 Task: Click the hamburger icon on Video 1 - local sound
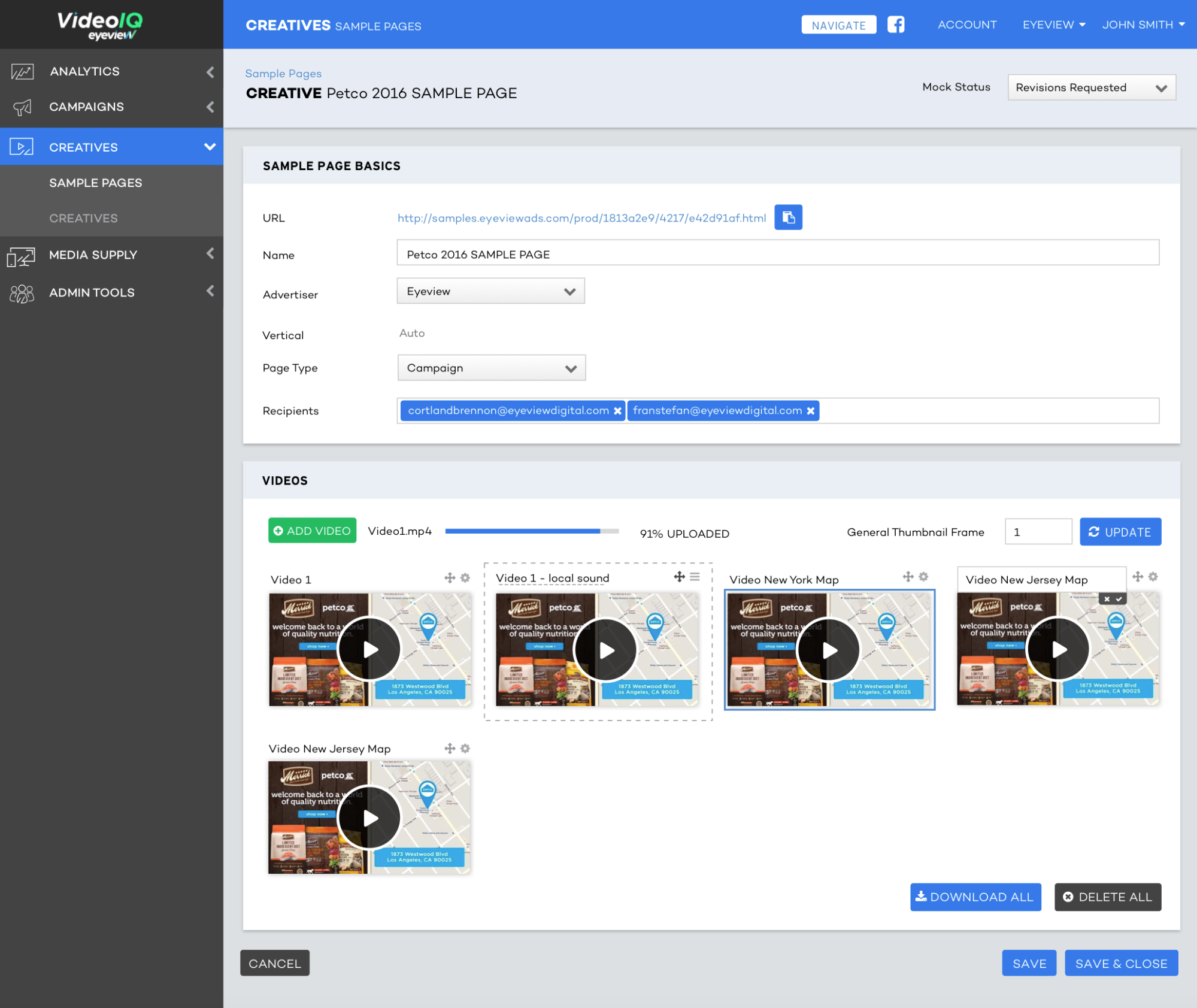(x=695, y=576)
